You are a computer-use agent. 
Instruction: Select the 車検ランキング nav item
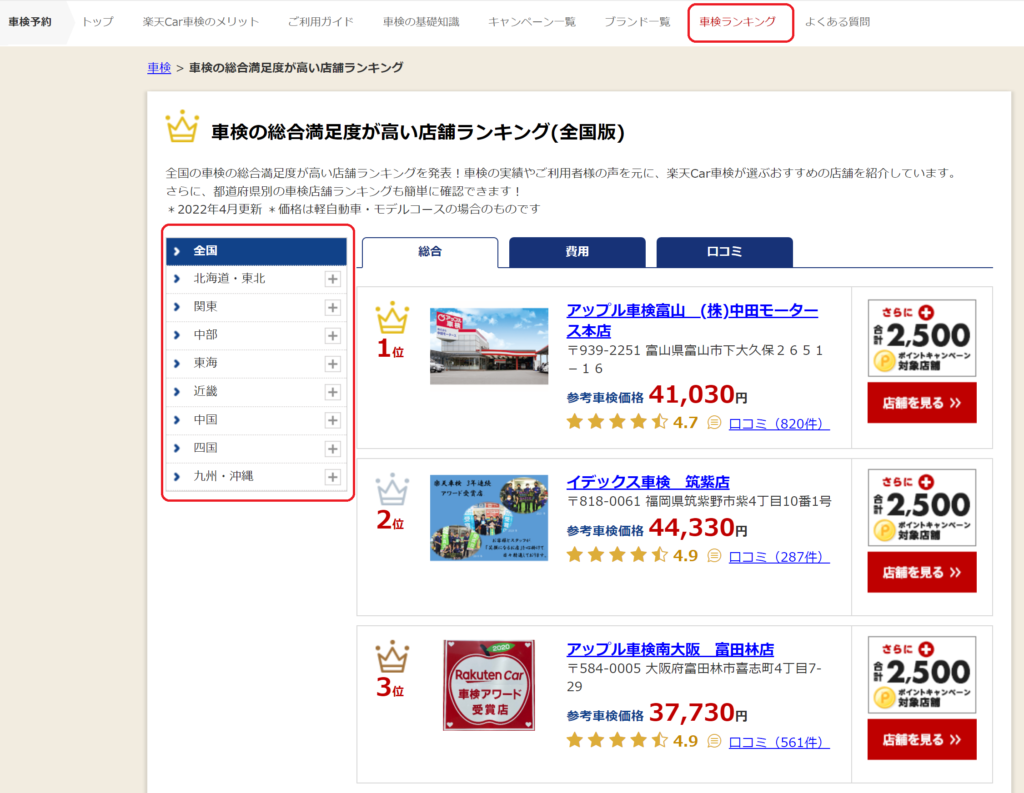(737, 22)
